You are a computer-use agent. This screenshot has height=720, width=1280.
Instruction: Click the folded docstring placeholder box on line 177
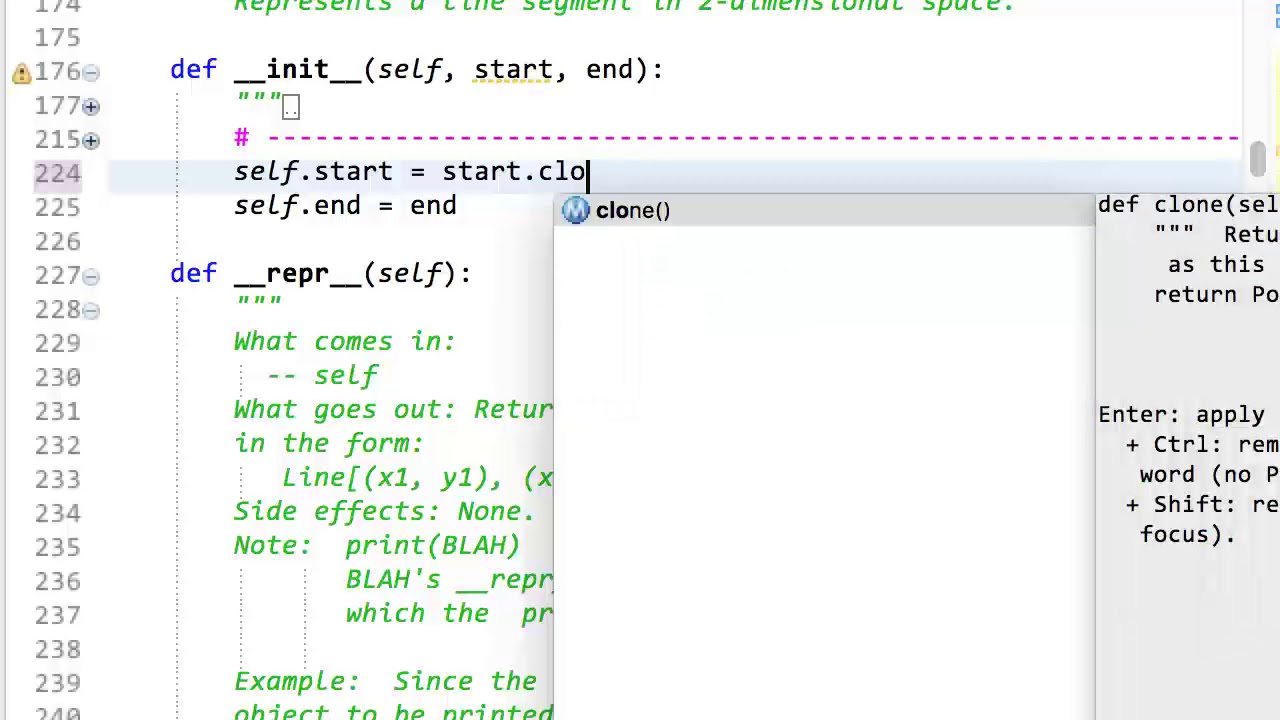click(290, 107)
